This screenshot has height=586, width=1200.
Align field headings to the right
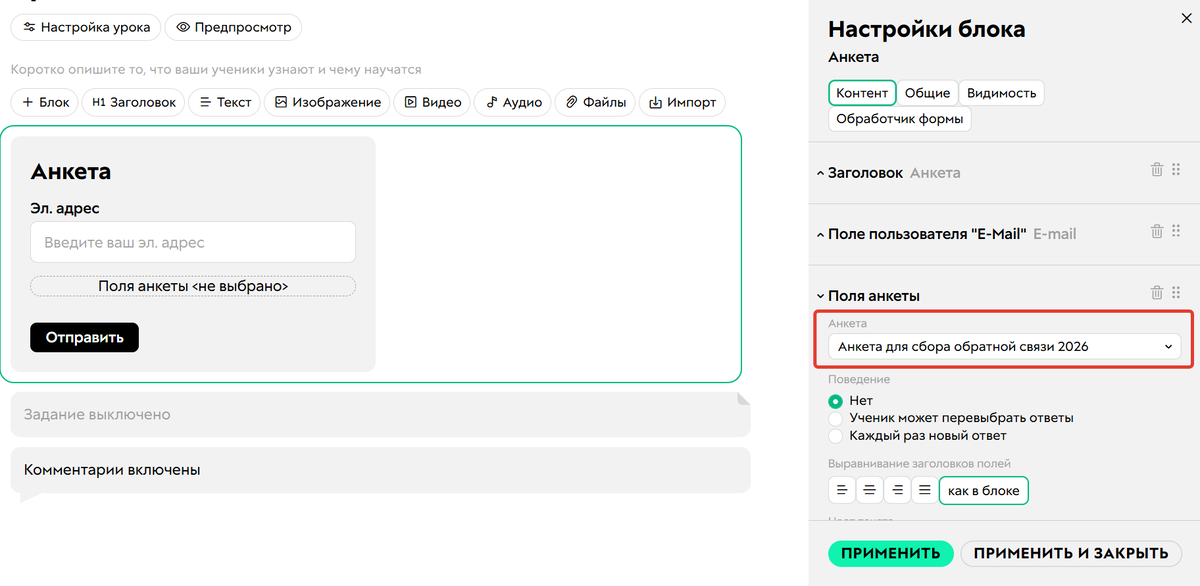click(x=898, y=490)
